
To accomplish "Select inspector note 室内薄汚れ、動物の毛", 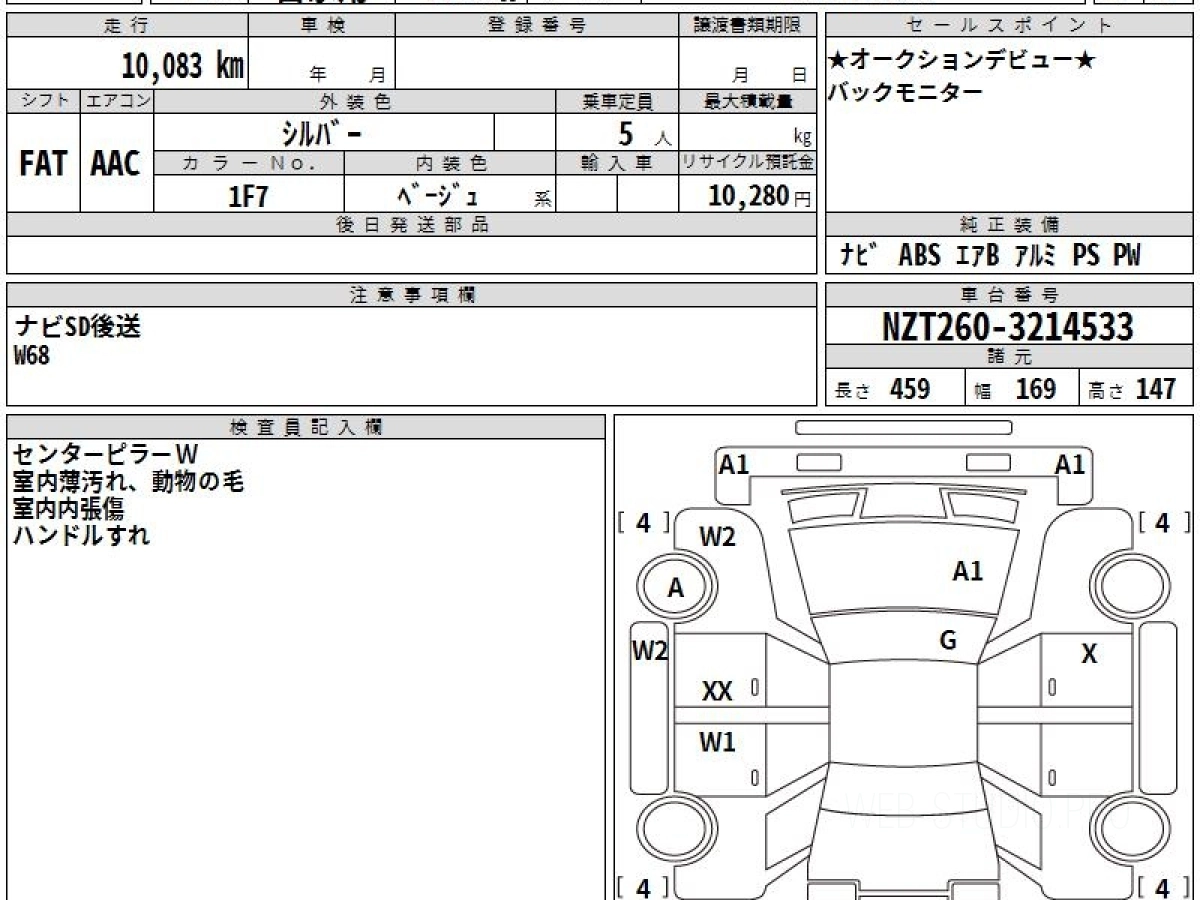I will point(128,482).
